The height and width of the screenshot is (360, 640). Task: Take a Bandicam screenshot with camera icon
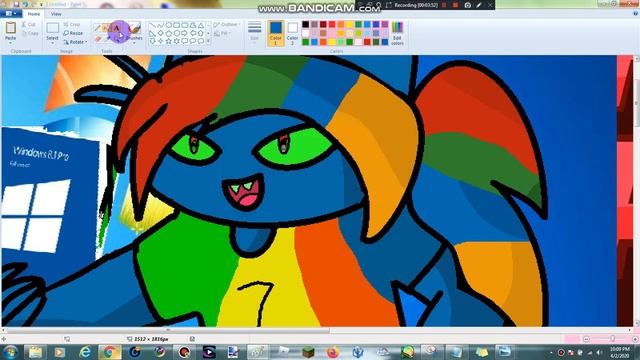pyautogui.click(x=468, y=5)
